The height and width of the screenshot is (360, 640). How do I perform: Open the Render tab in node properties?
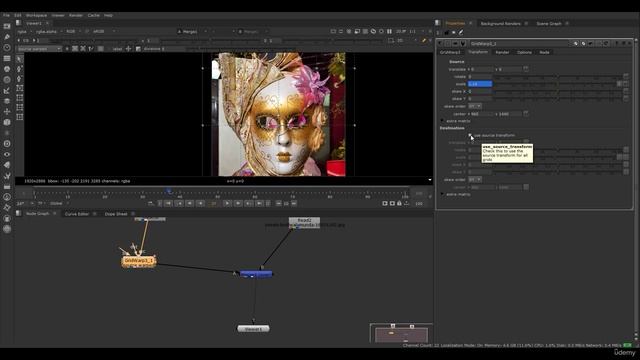(502, 52)
